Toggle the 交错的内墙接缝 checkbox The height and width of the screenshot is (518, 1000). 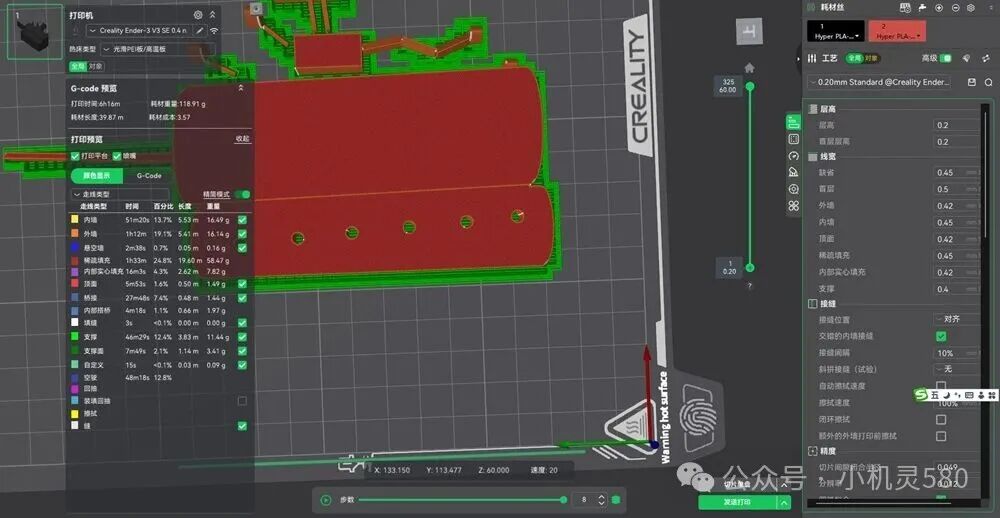[x=941, y=336]
